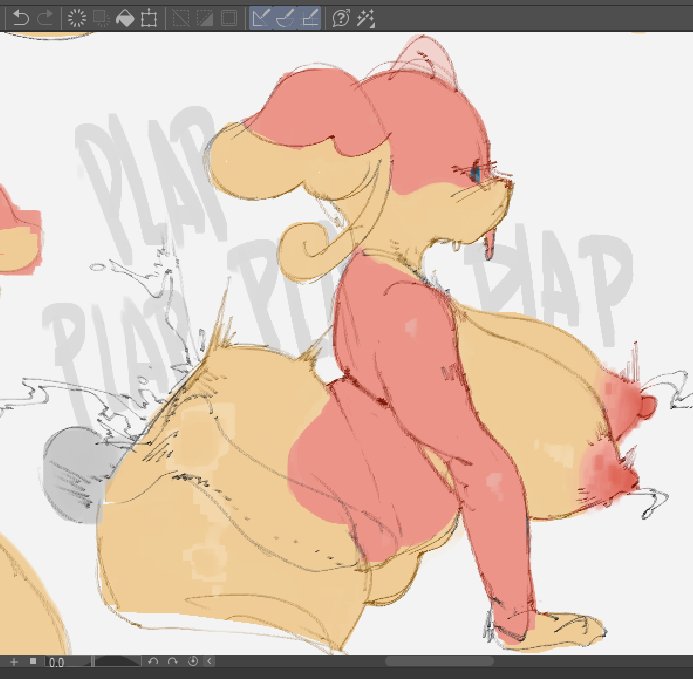
Task: Toggle Snap to Grid
Action: pyautogui.click(x=310, y=18)
